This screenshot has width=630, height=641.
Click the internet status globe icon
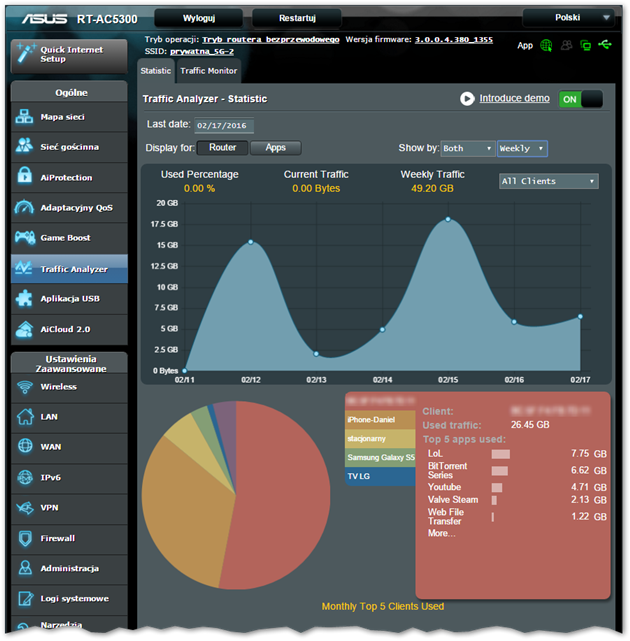546,45
